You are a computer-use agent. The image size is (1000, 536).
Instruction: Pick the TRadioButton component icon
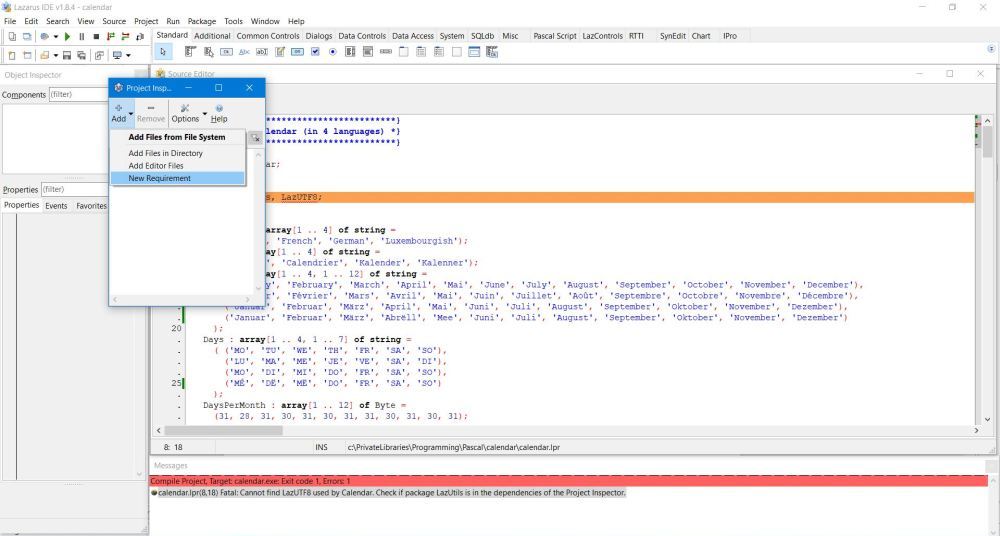click(x=333, y=52)
